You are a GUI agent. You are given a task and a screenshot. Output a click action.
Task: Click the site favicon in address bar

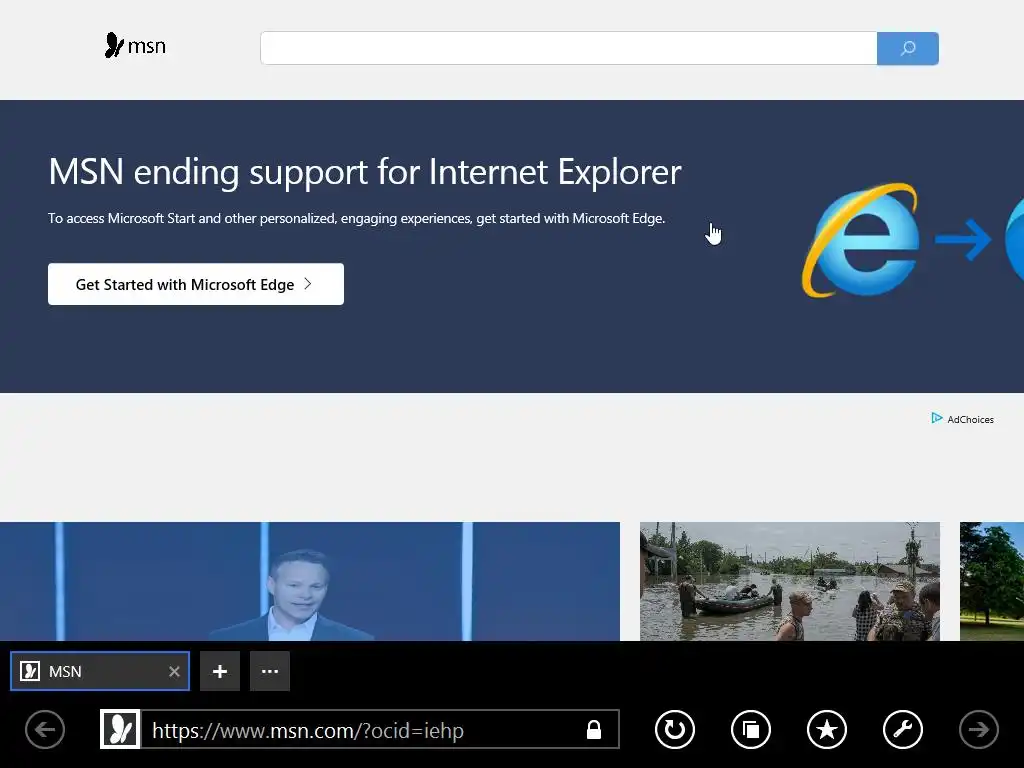coord(120,729)
